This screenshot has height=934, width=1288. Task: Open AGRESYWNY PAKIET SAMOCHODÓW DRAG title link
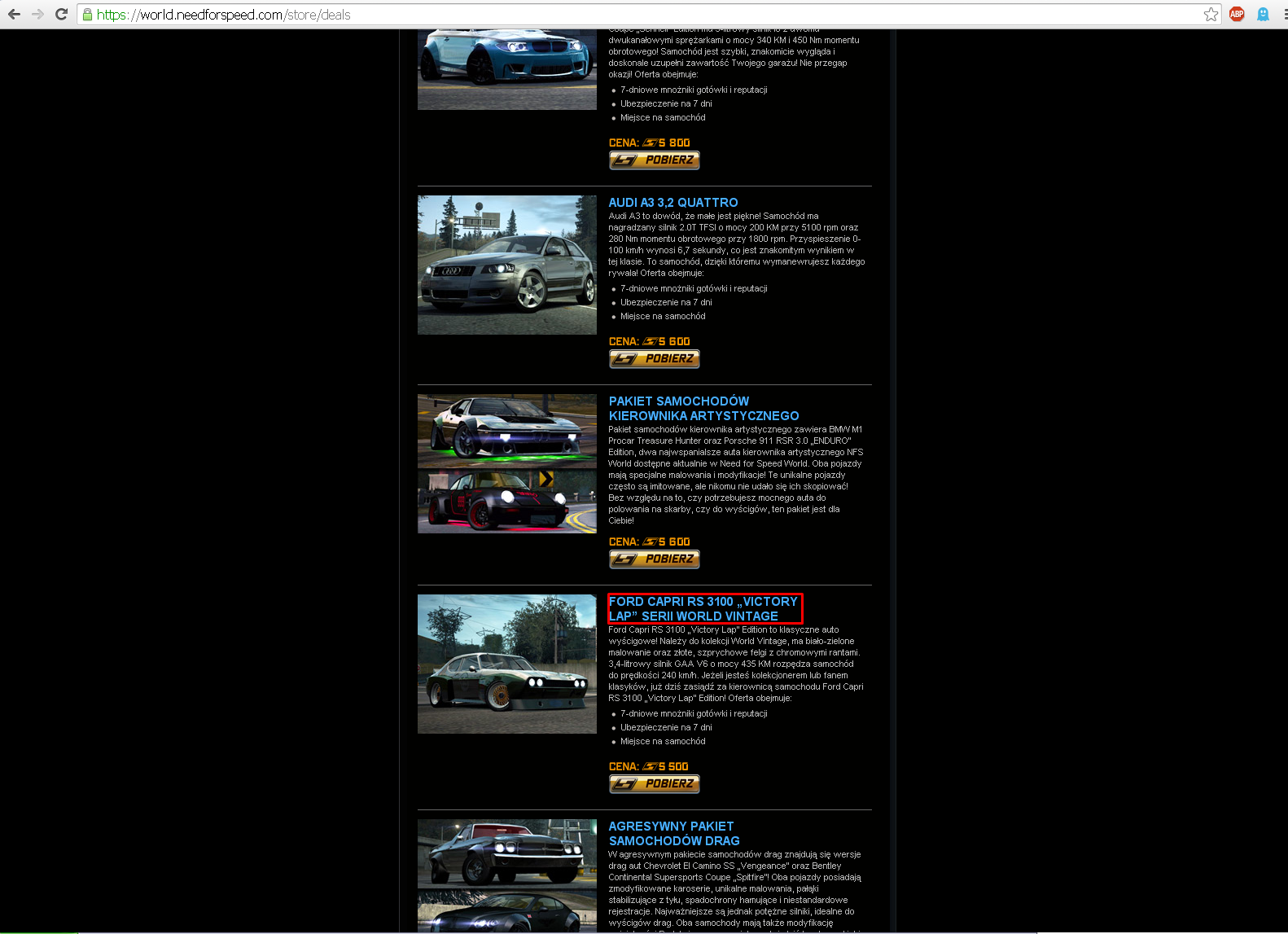[x=674, y=834]
